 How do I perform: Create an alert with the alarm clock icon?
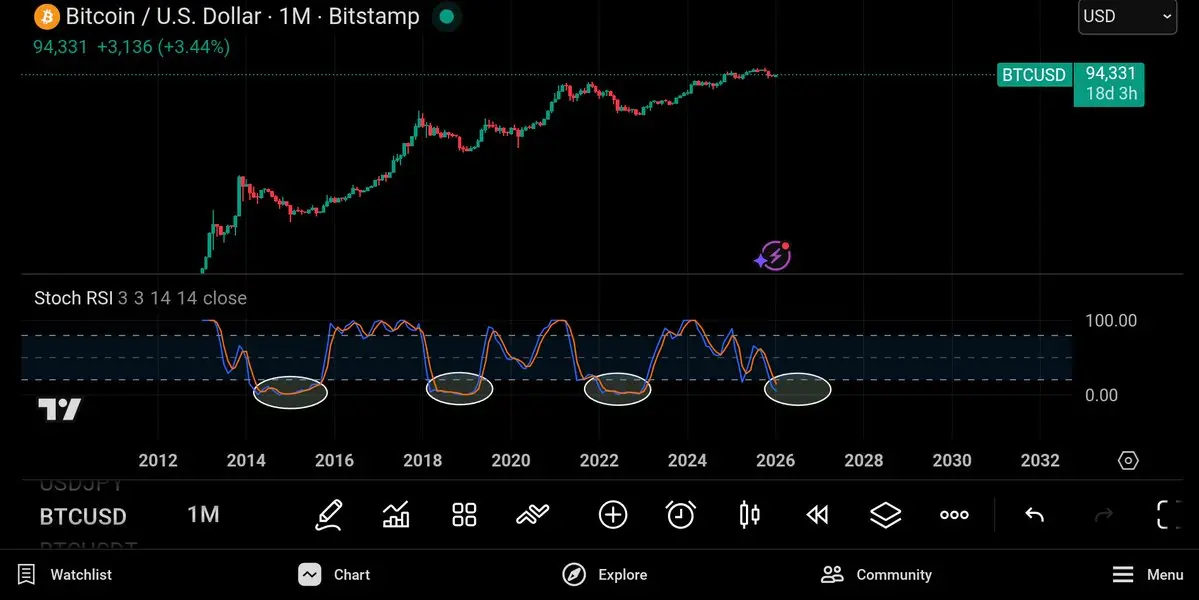click(681, 515)
